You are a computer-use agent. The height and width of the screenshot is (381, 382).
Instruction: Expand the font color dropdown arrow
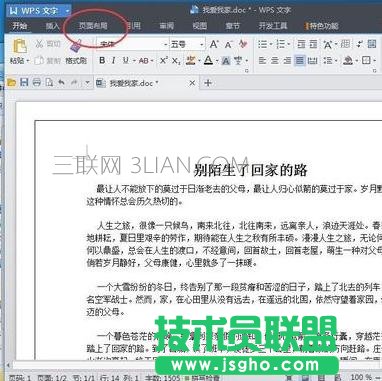tap(216, 61)
